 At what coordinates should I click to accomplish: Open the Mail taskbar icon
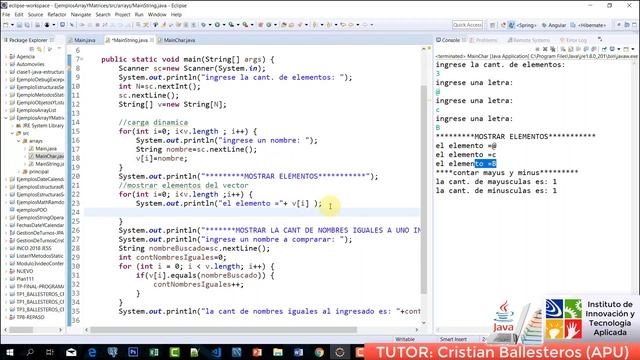(x=71, y=352)
